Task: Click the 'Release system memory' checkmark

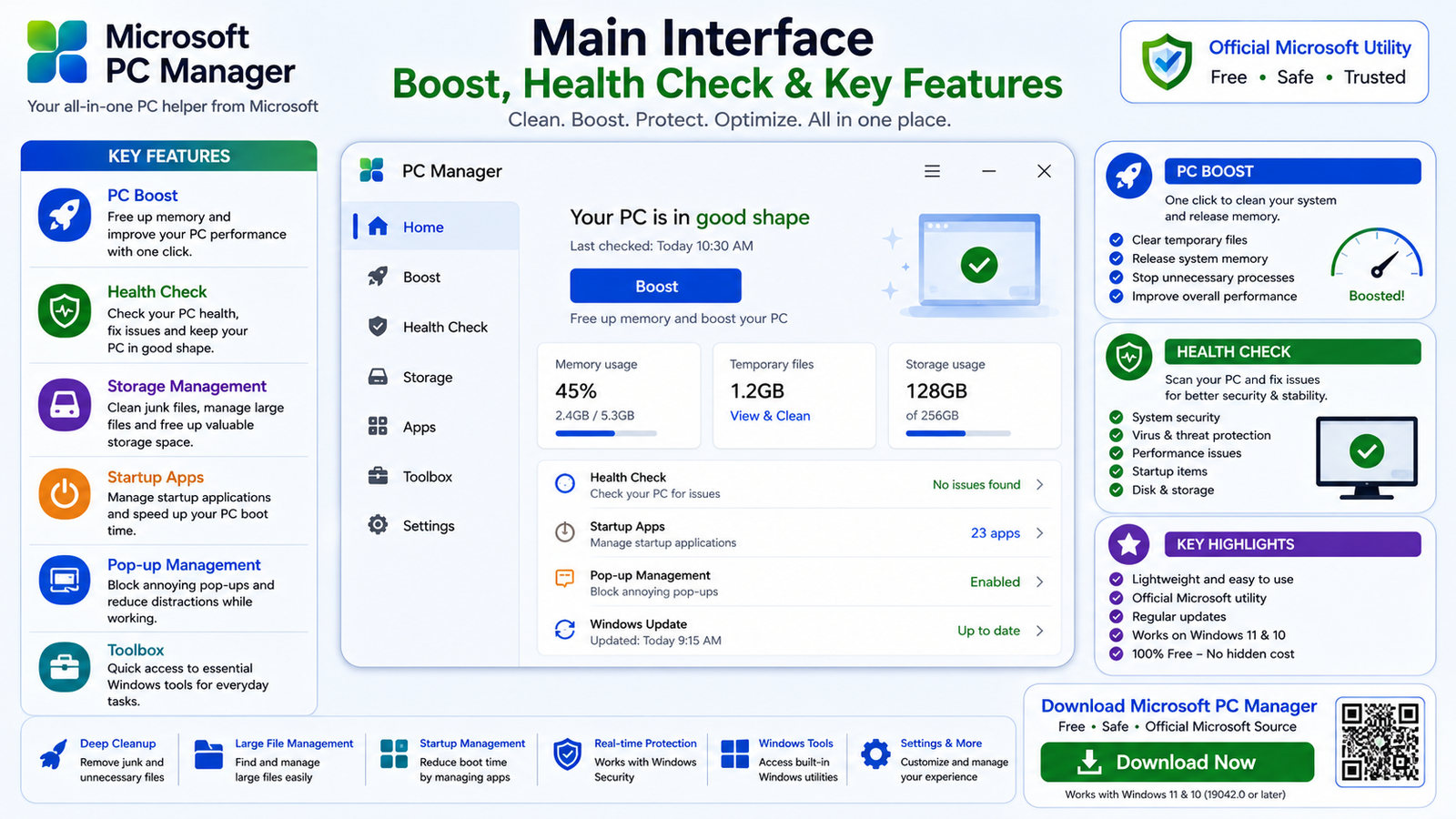Action: pyautogui.click(x=1117, y=258)
